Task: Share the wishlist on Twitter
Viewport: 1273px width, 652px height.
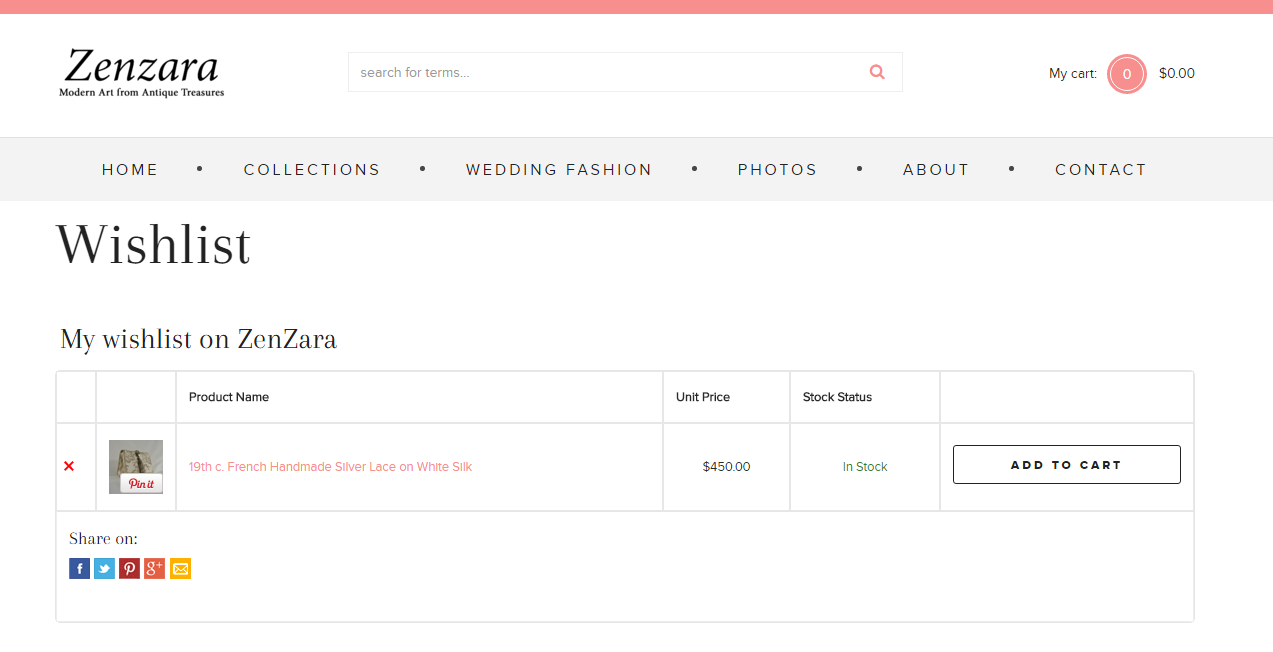Action: (104, 569)
